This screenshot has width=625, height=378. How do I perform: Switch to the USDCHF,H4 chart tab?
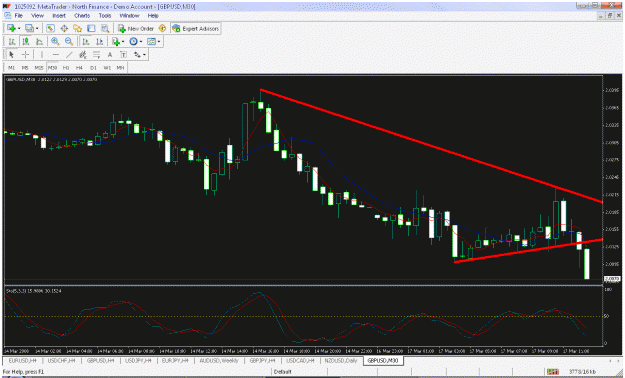click(61, 360)
